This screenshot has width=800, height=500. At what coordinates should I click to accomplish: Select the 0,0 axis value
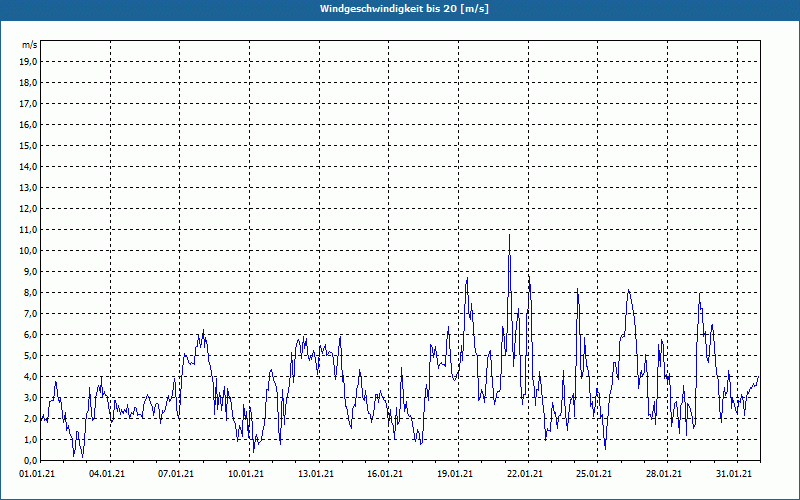point(30,460)
